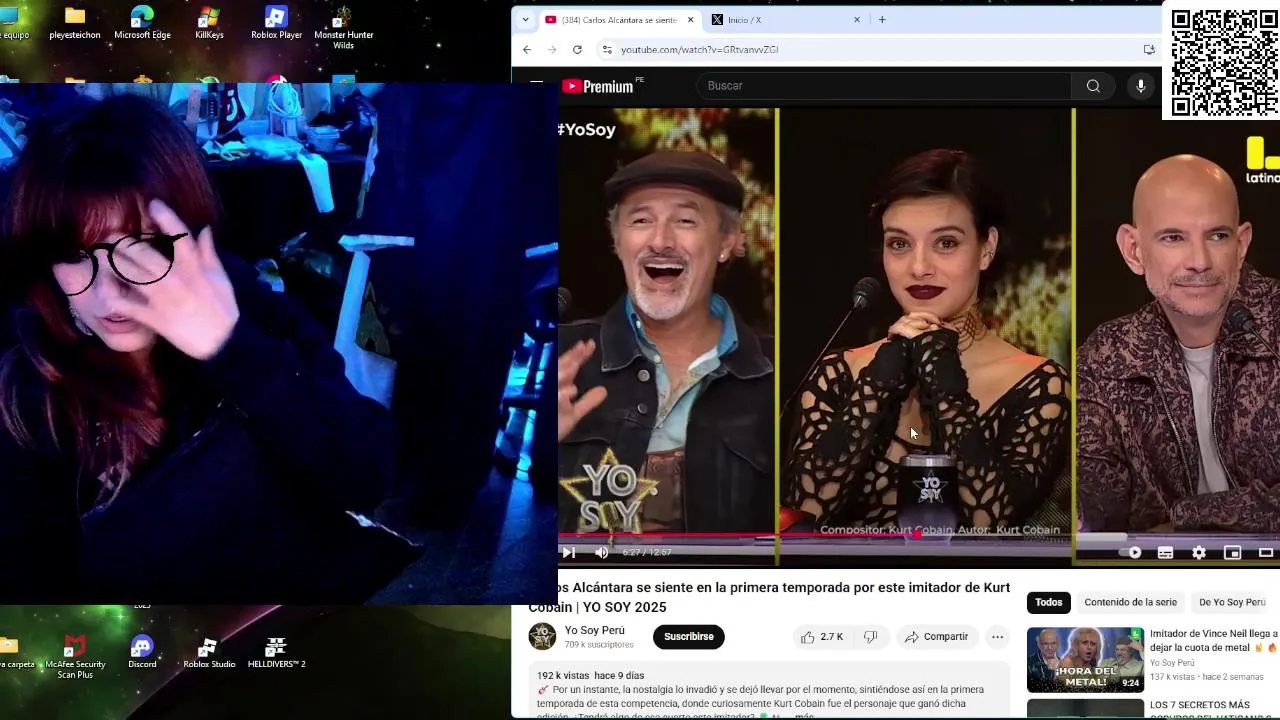The image size is (1280, 720).
Task: Open 'Imitador de Vince Neil' video title
Action: point(1214,641)
